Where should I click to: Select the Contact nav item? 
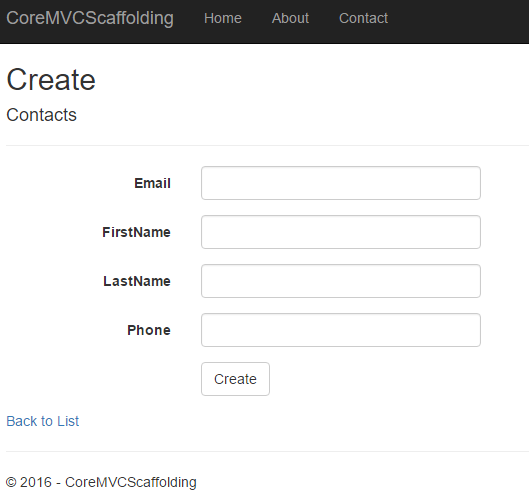click(363, 18)
